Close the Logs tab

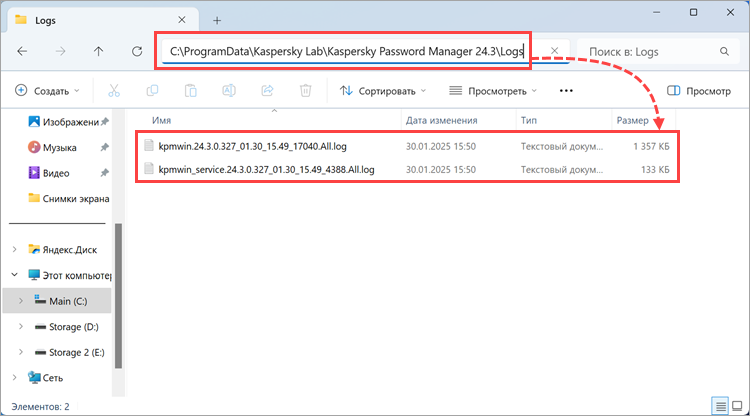(182, 20)
